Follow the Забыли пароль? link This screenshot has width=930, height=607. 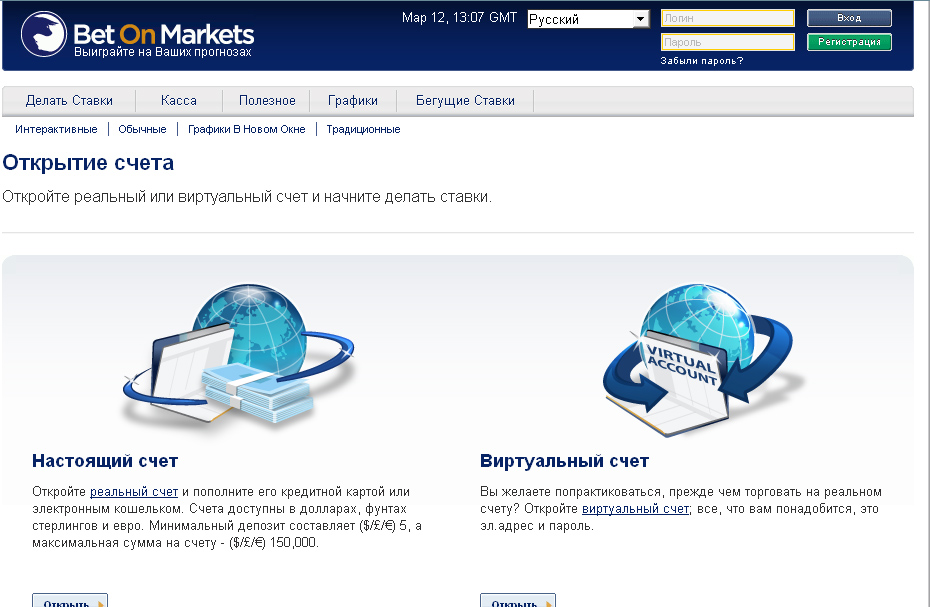tap(702, 61)
